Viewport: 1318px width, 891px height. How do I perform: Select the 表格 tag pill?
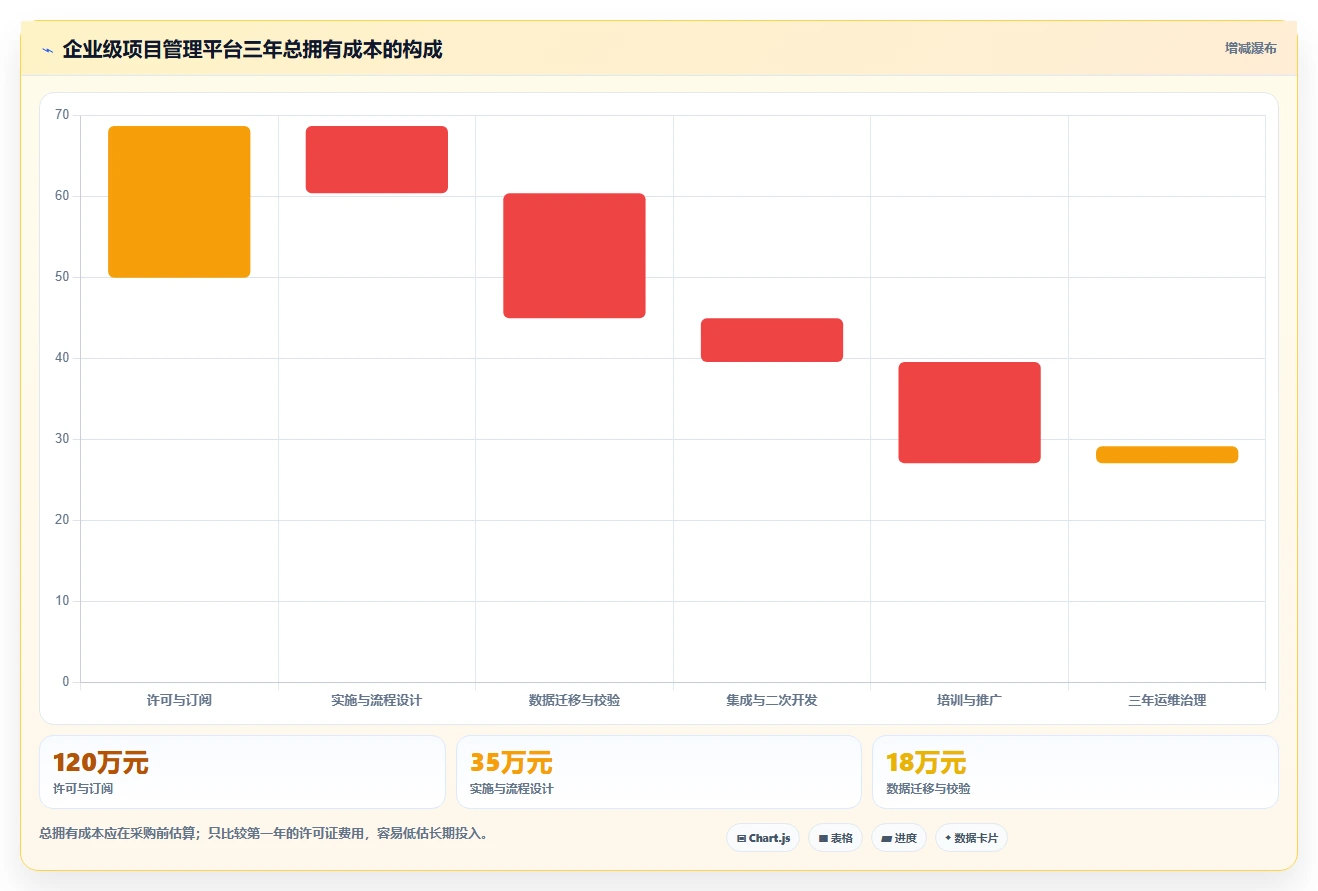click(x=835, y=838)
